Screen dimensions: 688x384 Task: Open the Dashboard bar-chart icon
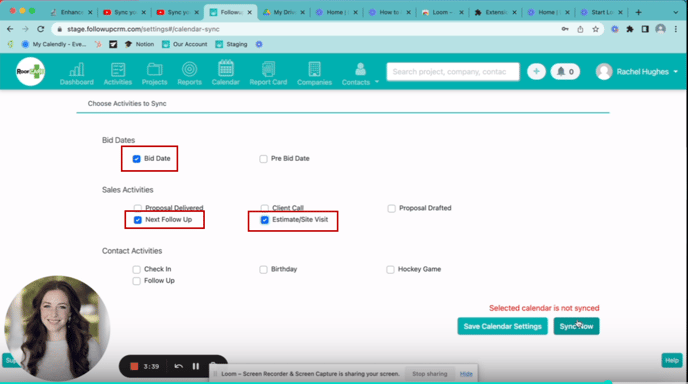coord(77,69)
